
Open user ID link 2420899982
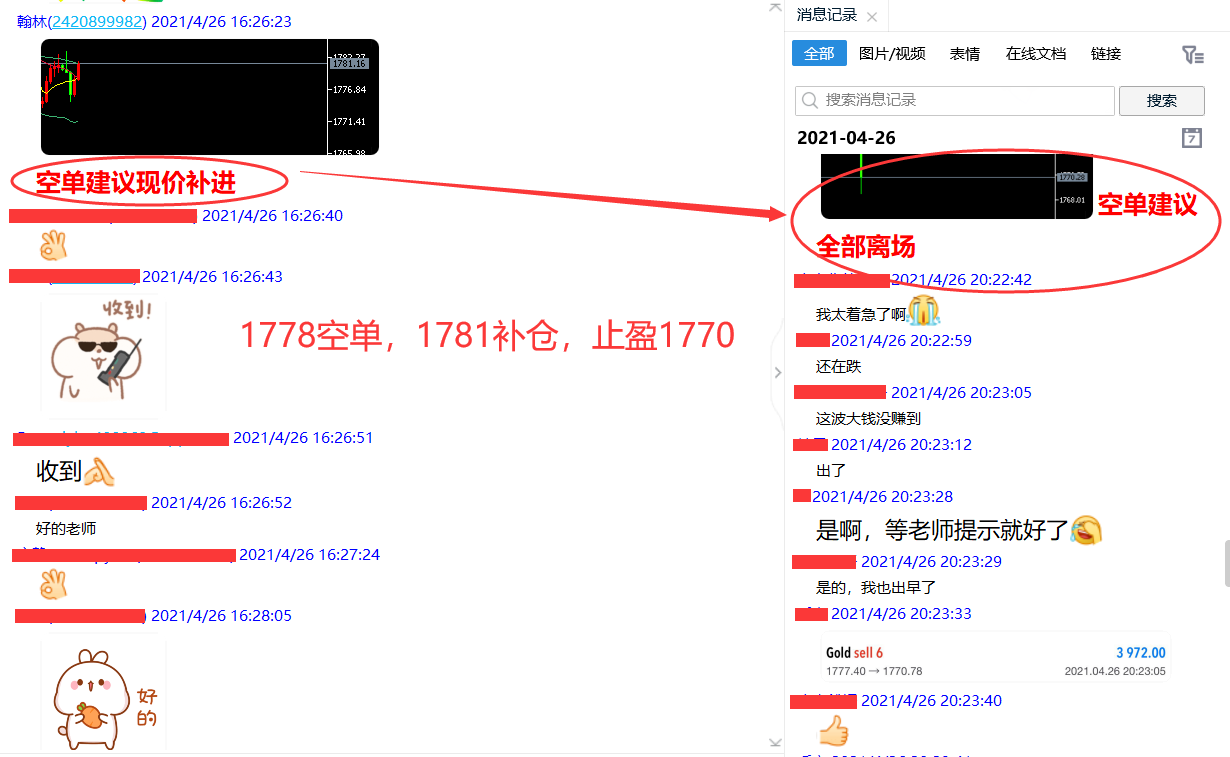[97, 21]
